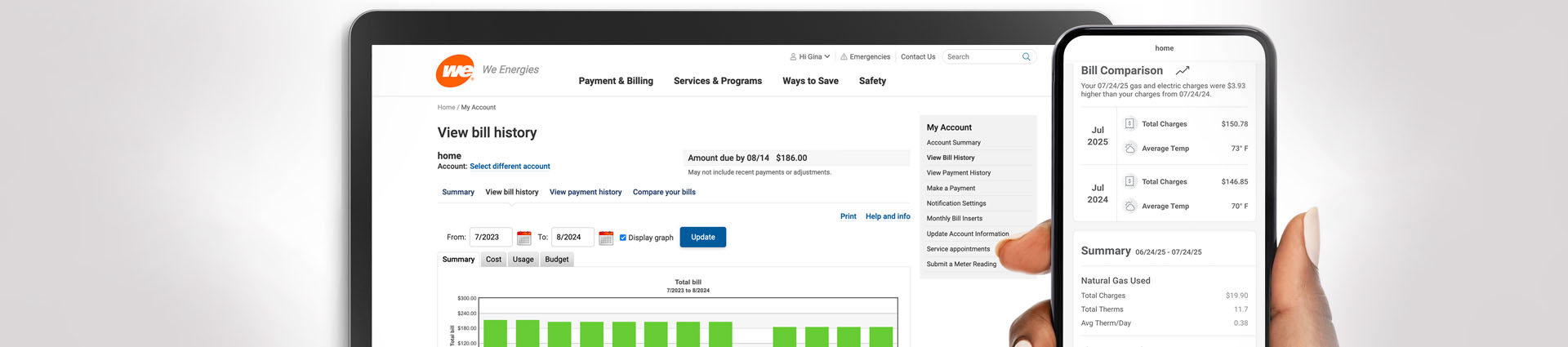1568x347 pixels.
Task: Click the Amount due by 08/14 text
Action: [728, 158]
